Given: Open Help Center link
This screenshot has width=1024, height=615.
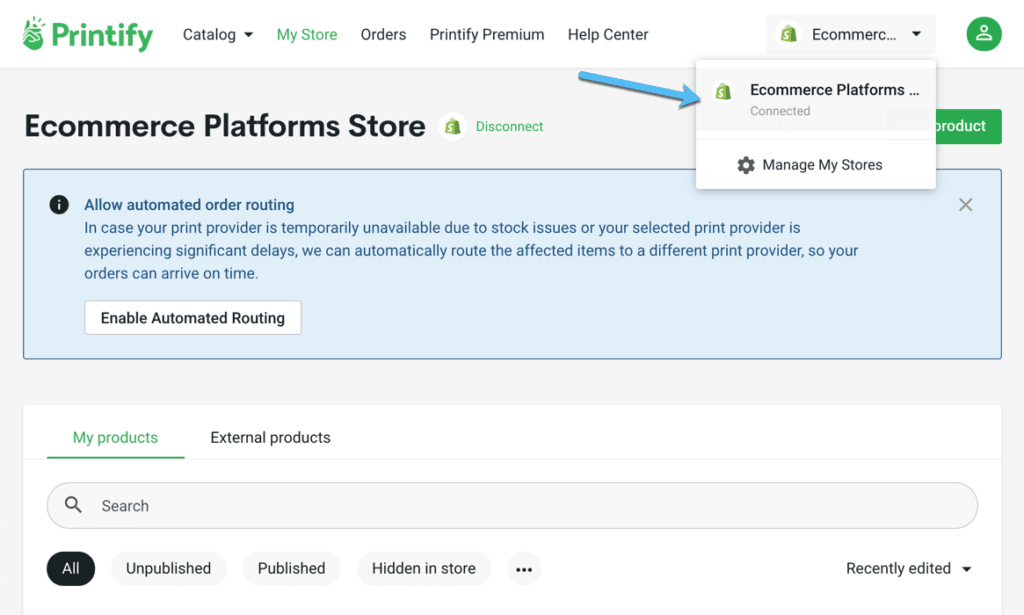Looking at the screenshot, I should tap(608, 35).
